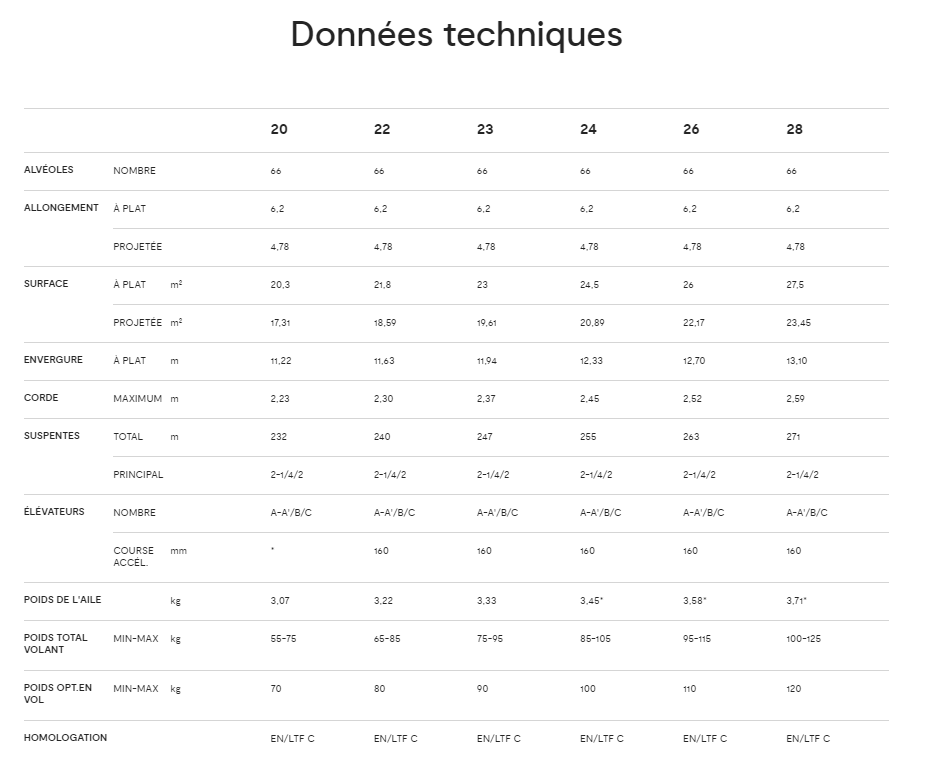Click the ALVÉOLES row label

click(x=49, y=170)
